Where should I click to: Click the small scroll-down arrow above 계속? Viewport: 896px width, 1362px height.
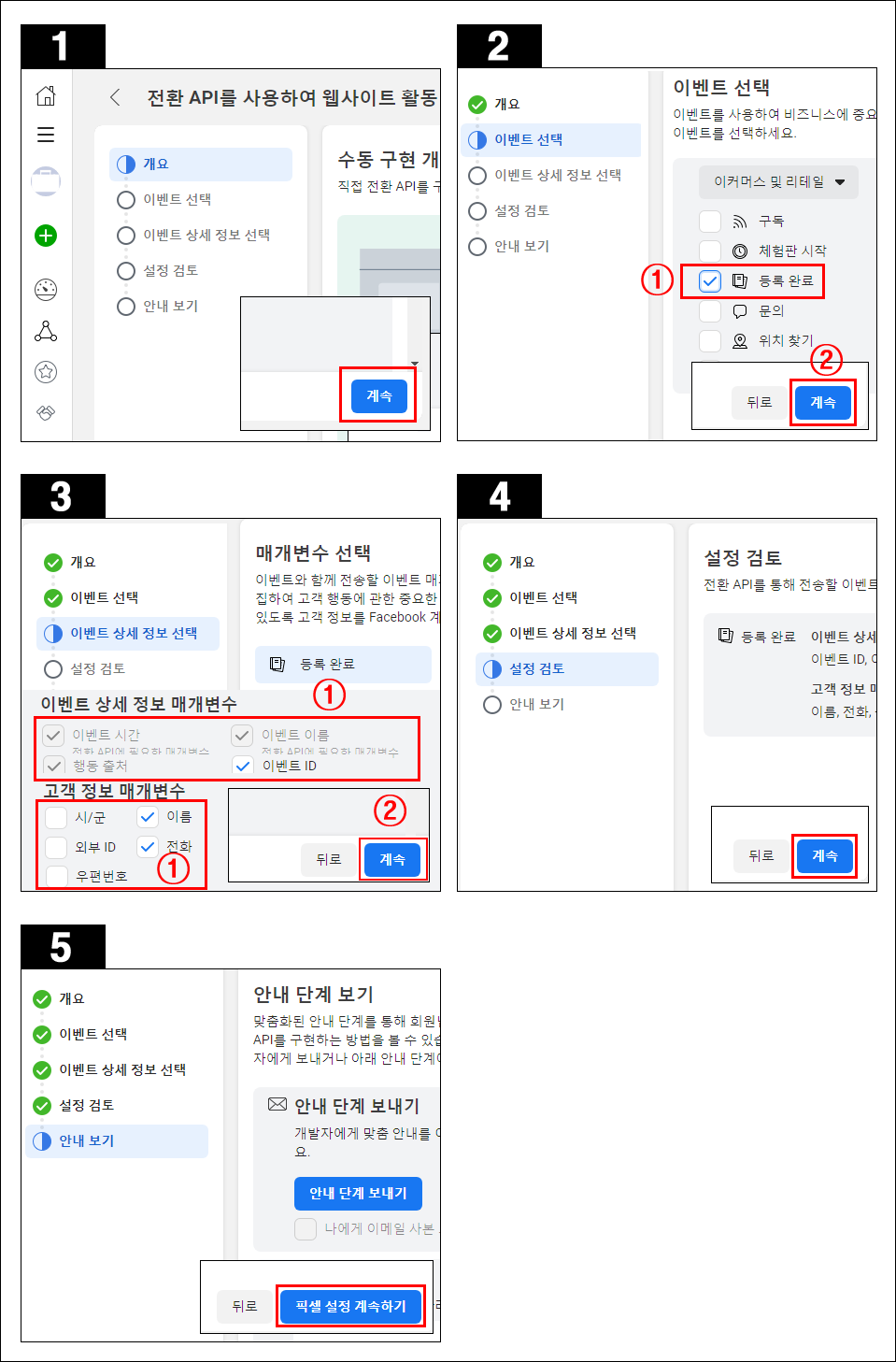[x=415, y=364]
